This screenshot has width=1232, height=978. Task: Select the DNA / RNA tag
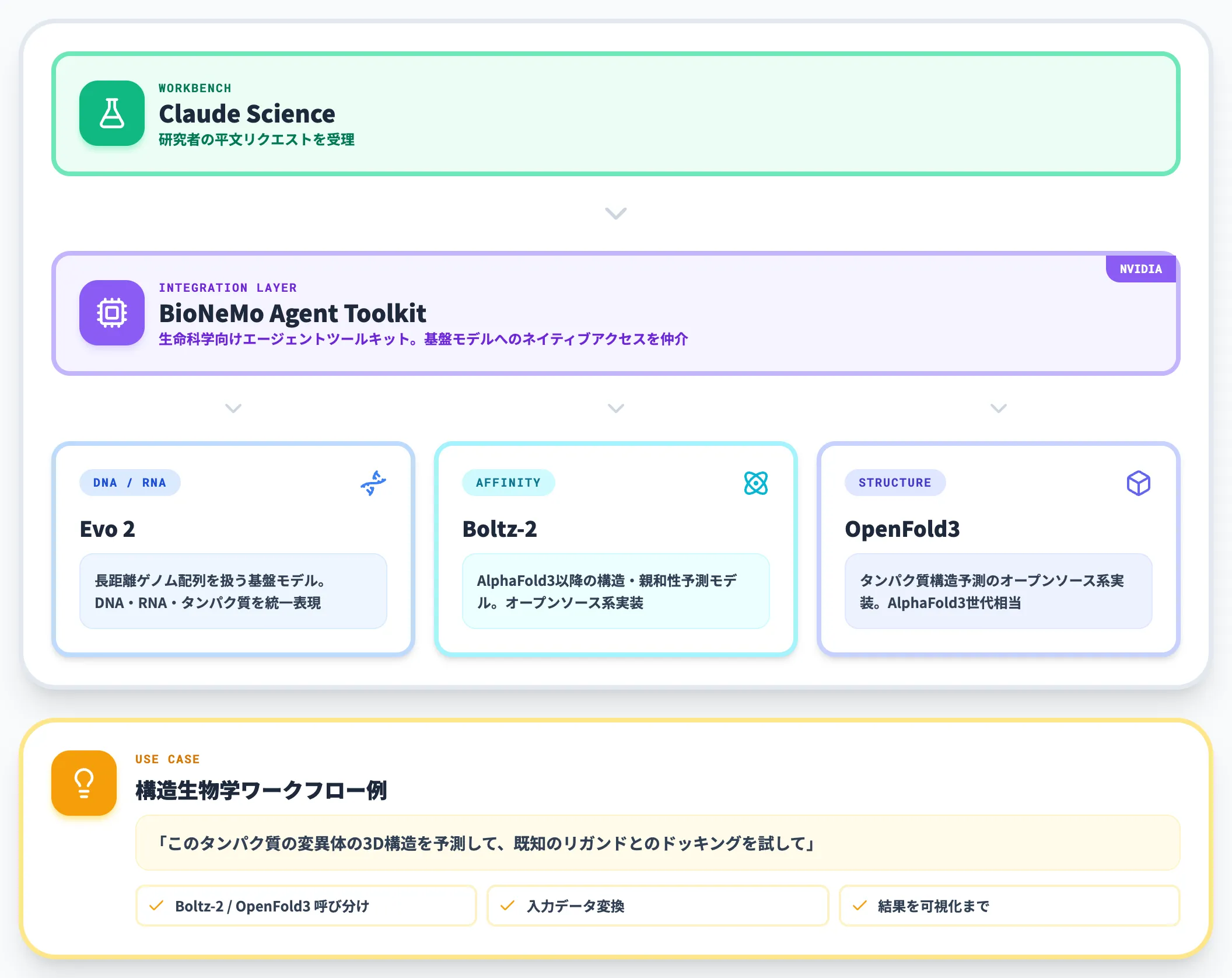(x=130, y=483)
